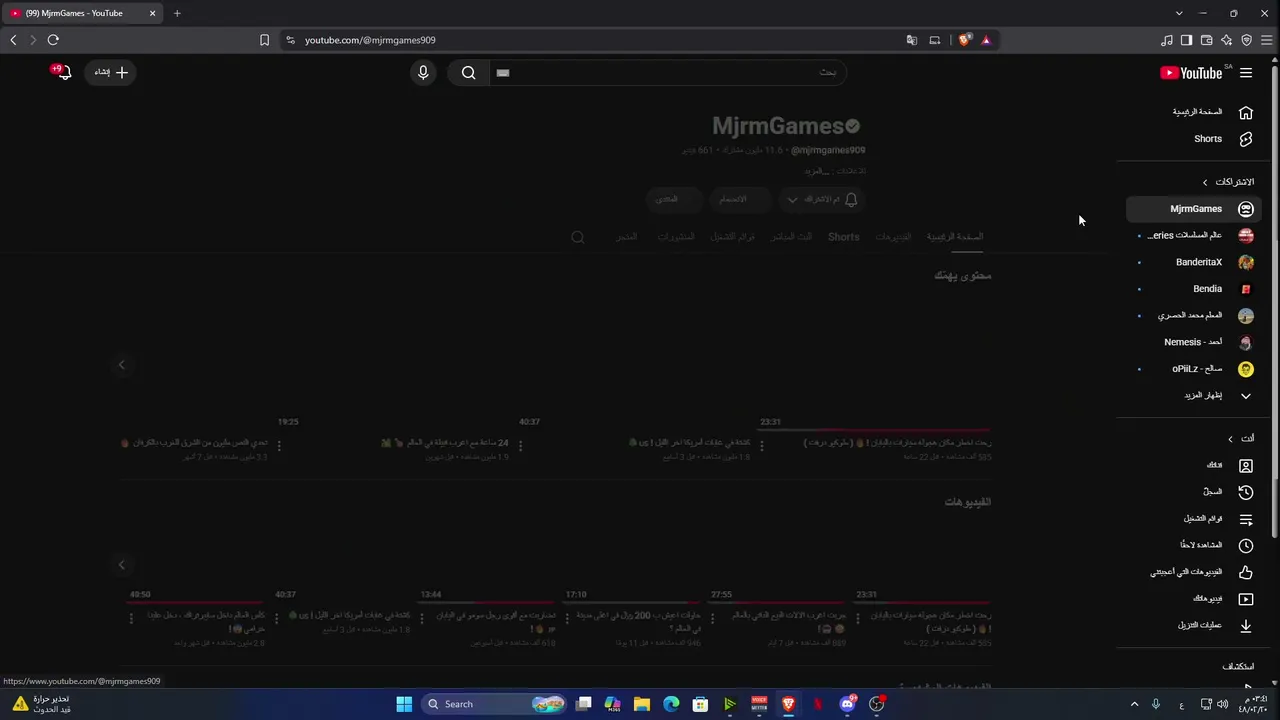Switch to the Live tab (البث المباشر)
This screenshot has height=720, width=1280.
point(792,237)
